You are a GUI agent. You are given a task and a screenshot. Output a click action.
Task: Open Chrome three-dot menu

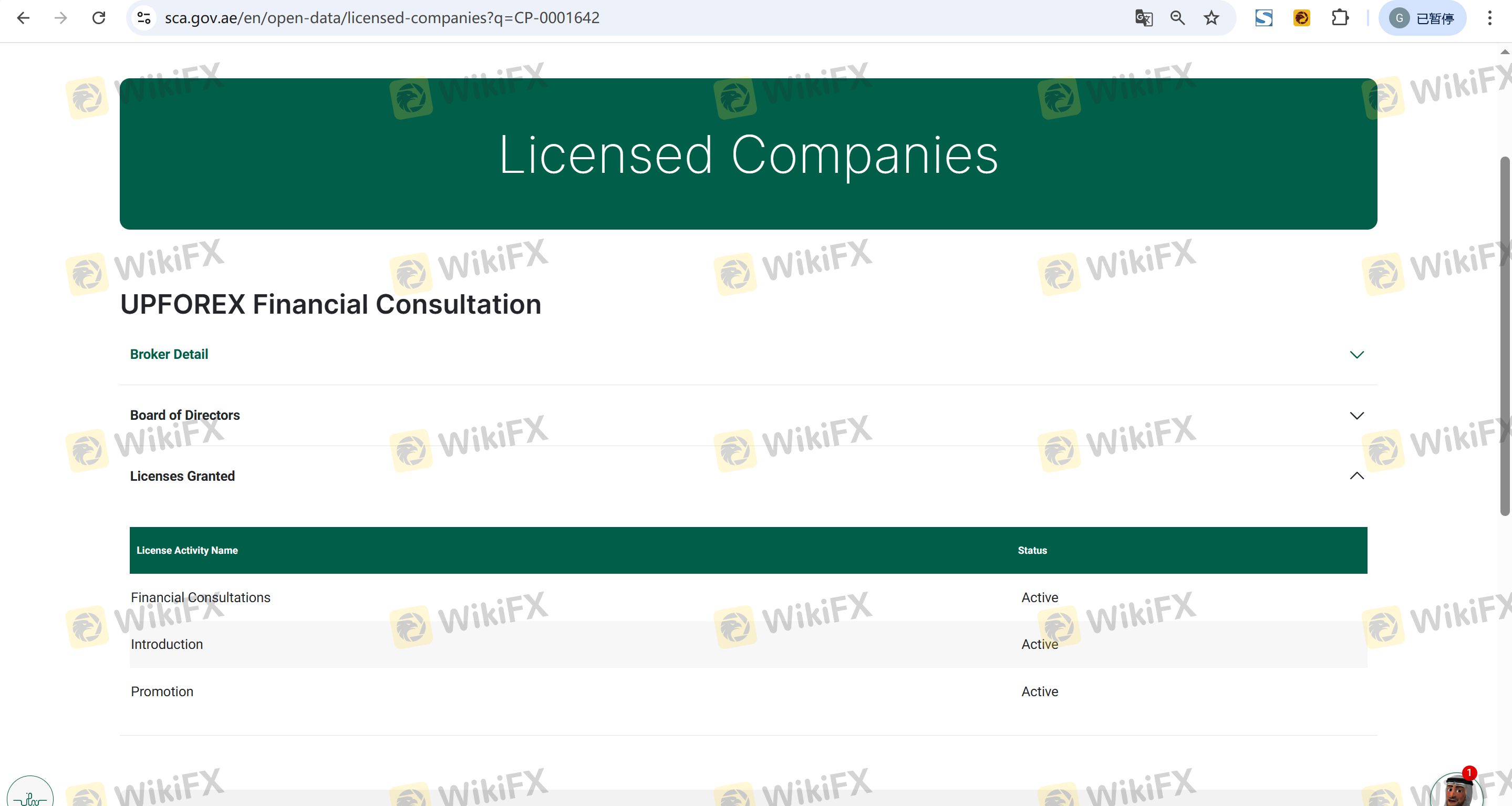tap(1489, 18)
